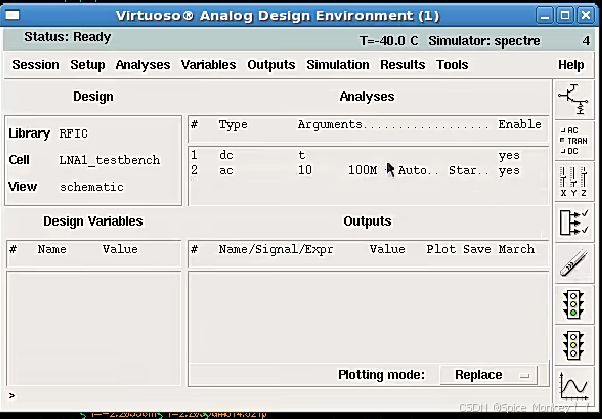Click the Choose Design transistor icon

[x=573, y=99]
